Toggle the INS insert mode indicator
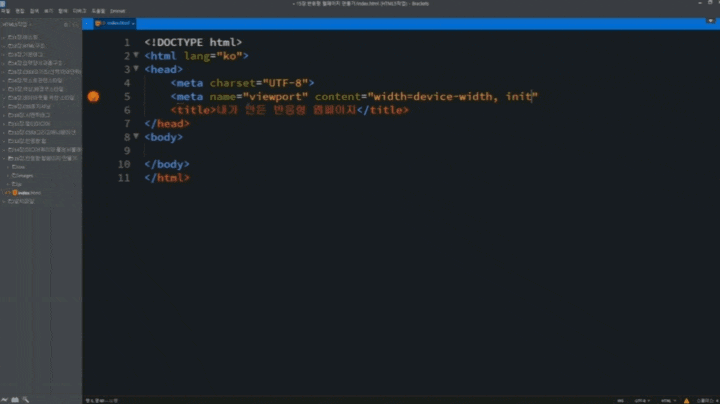Viewport: 720px width, 404px height. pyautogui.click(x=620, y=401)
